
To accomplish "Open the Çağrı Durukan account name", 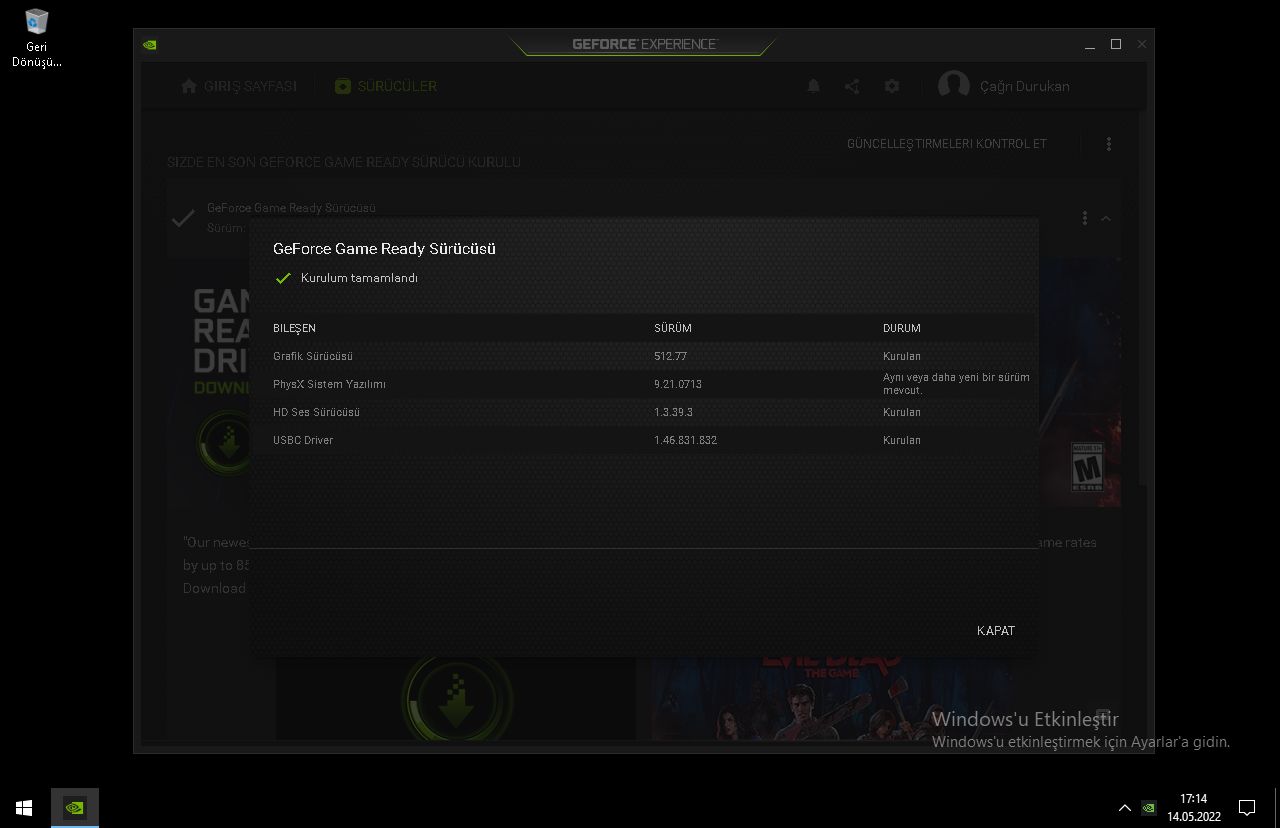I will tap(1025, 86).
